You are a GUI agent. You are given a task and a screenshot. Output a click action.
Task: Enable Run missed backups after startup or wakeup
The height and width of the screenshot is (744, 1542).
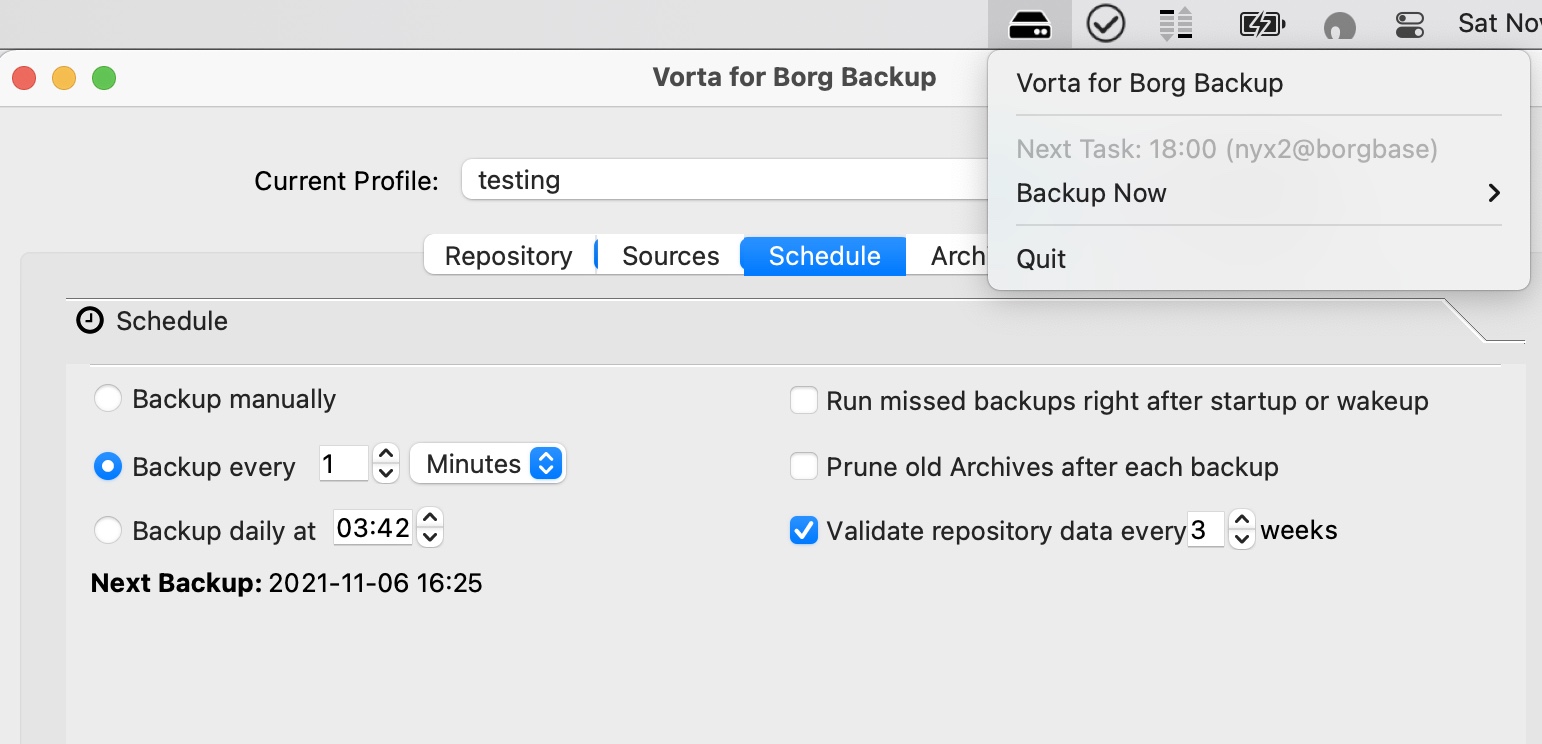(804, 400)
